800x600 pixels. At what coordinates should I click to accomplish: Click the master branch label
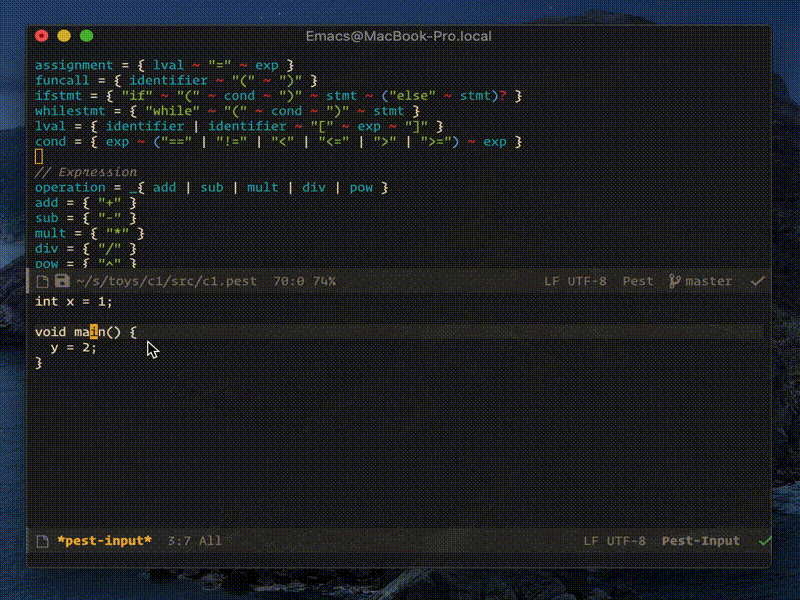coord(709,281)
